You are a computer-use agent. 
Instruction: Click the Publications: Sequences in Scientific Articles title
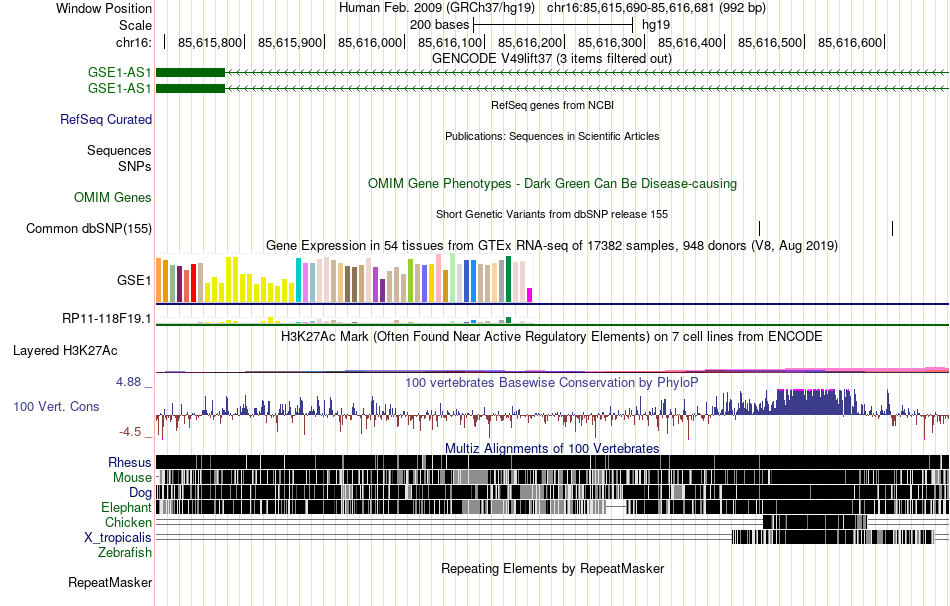[x=552, y=136]
